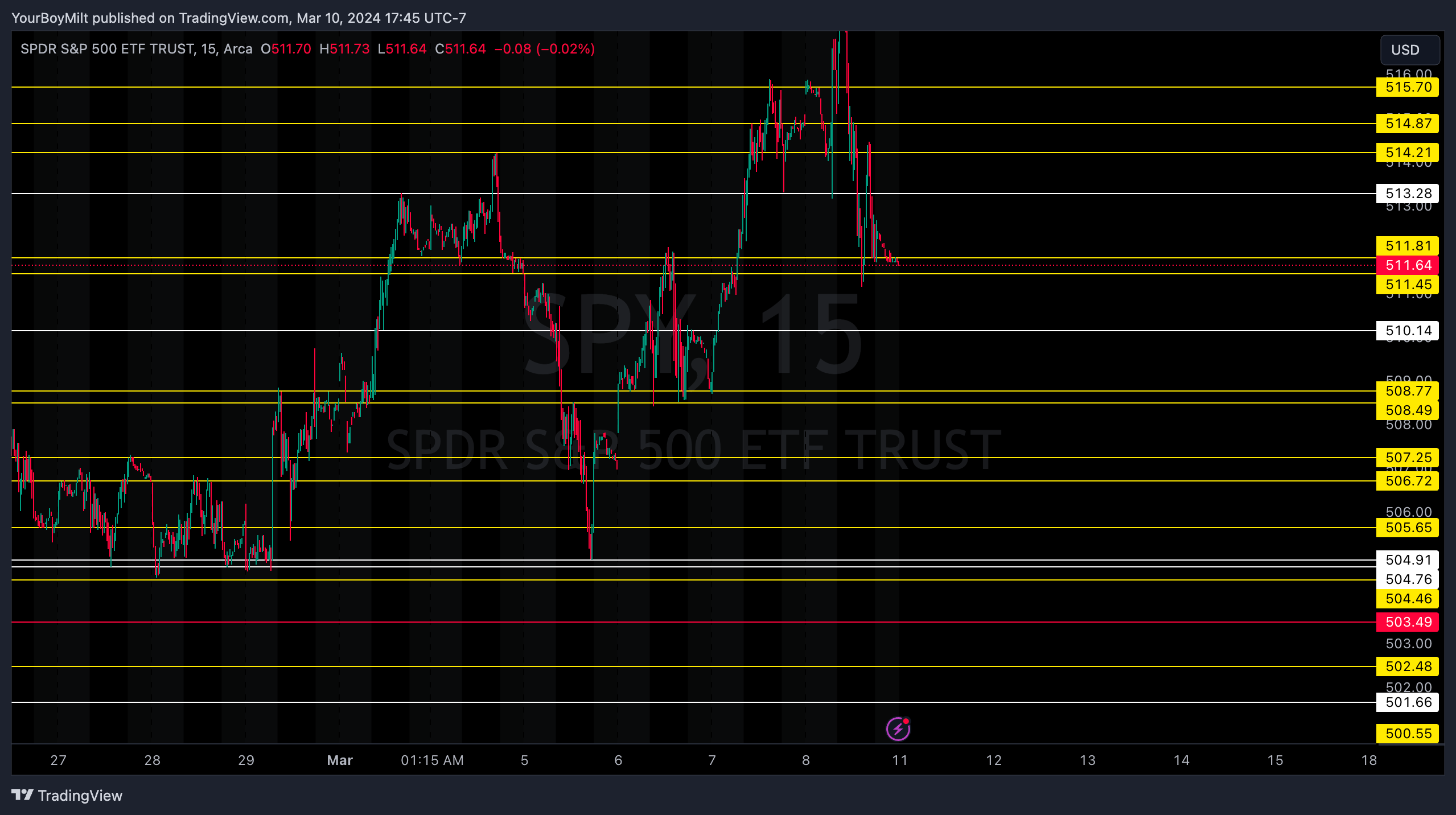The width and height of the screenshot is (1456, 815).
Task: Click the yellow 508.77 level label
Action: click(x=1407, y=391)
